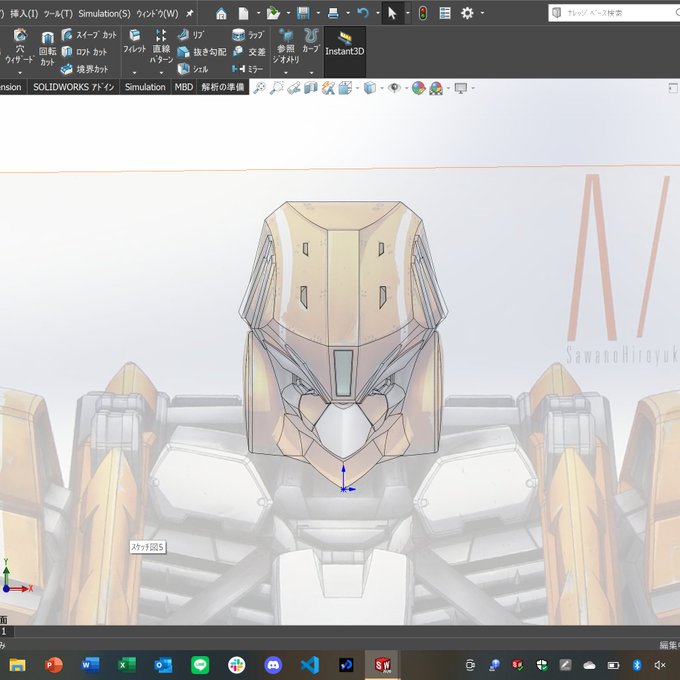Expand the Undo dropdown arrow
Viewport: 680px width, 680px height.
coord(378,13)
